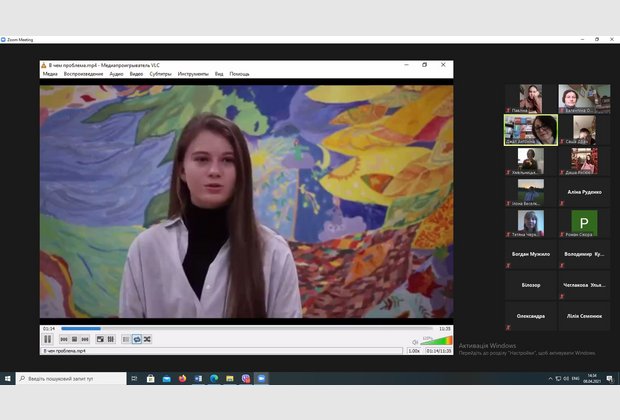Stop the video with the stop button
The image size is (620, 420).
(74, 339)
